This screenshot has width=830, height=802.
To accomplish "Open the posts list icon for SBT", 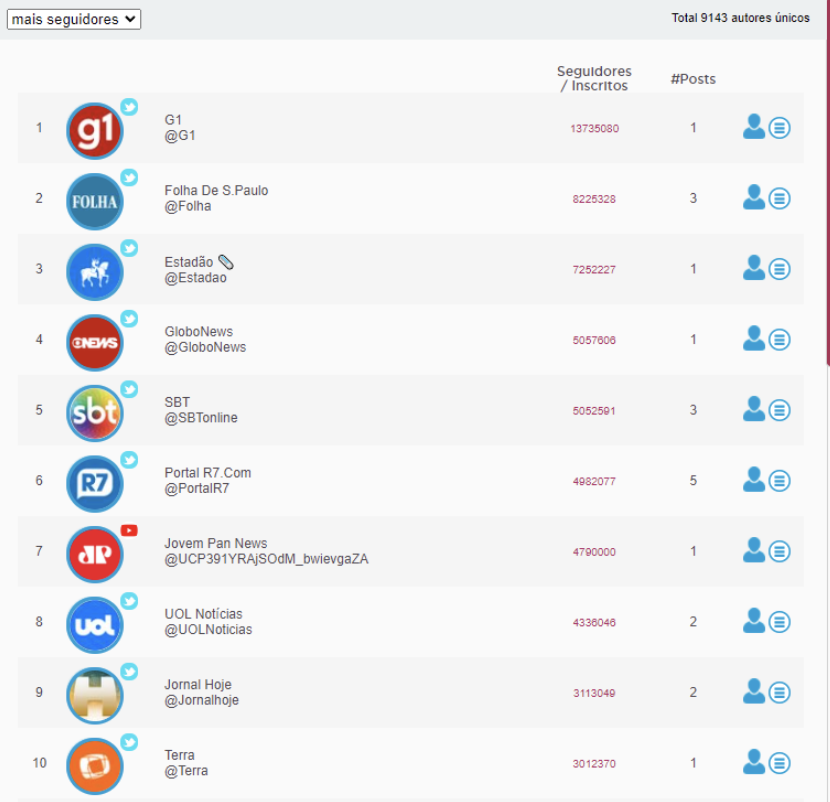I will (780, 410).
